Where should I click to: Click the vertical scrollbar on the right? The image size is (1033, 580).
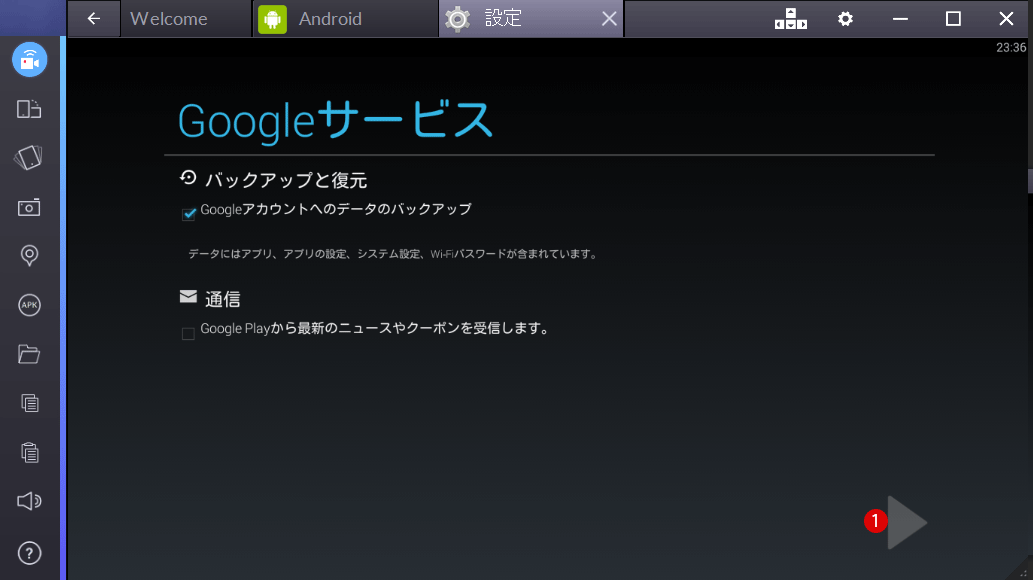point(1029,181)
